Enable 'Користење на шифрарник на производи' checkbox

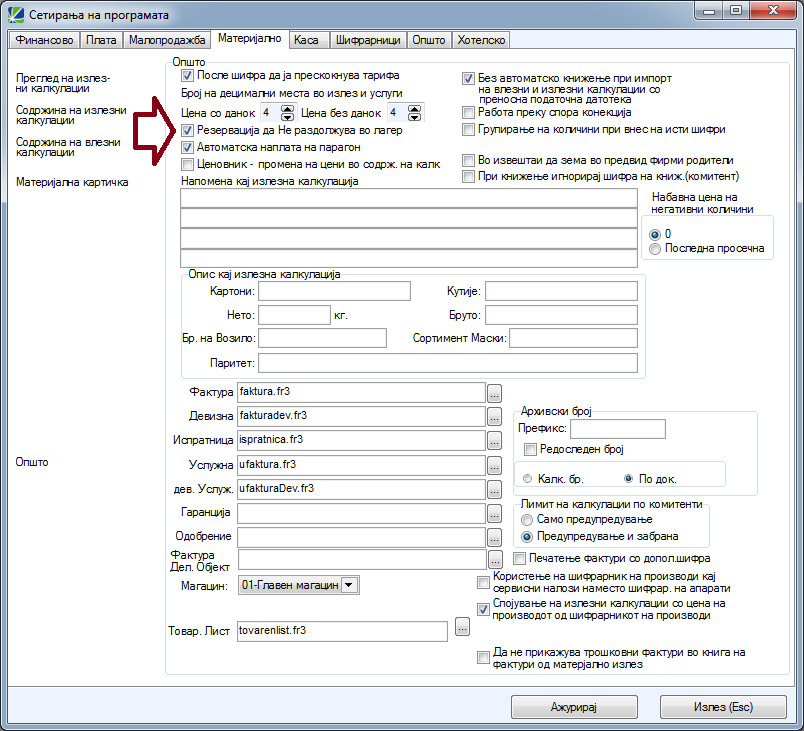[483, 582]
